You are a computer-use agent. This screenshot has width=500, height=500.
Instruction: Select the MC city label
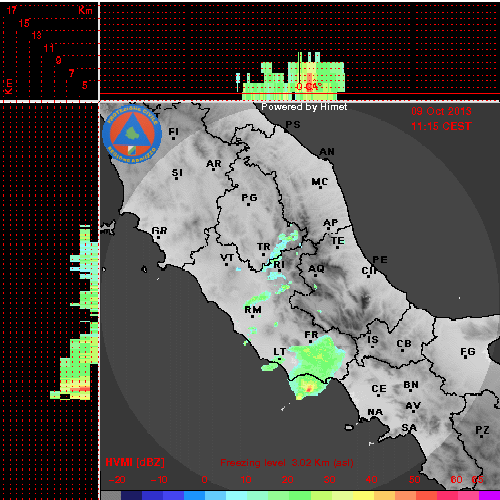(320, 182)
